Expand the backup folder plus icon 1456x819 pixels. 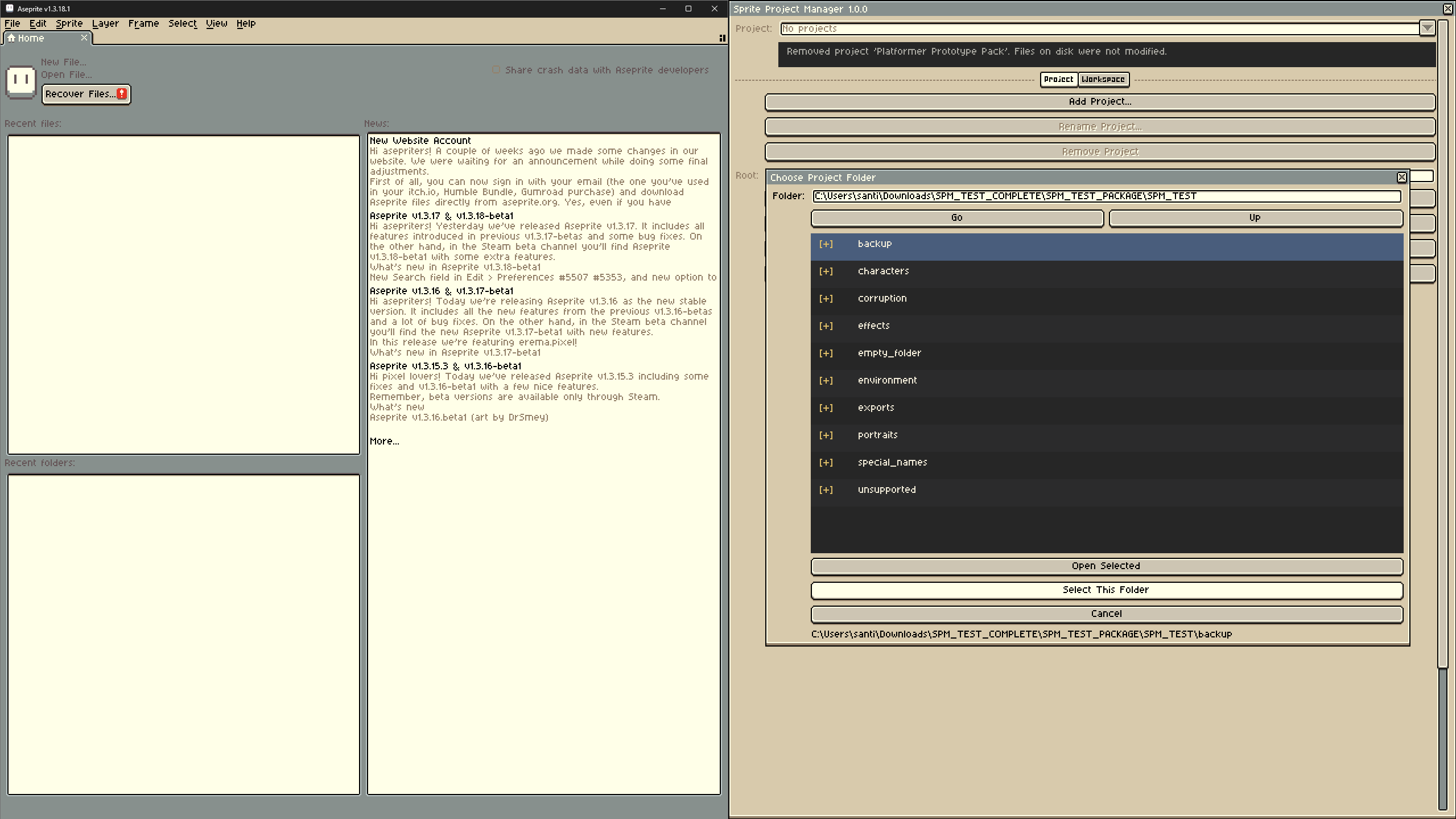(826, 244)
